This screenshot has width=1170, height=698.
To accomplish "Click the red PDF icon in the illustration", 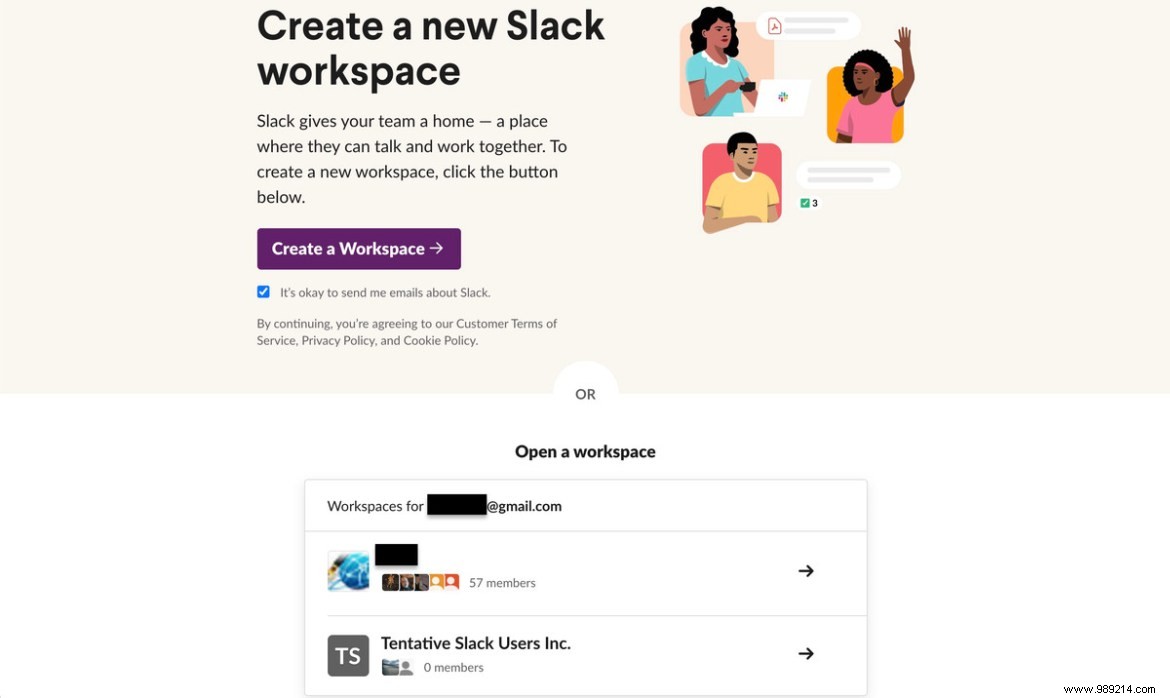I will point(775,25).
